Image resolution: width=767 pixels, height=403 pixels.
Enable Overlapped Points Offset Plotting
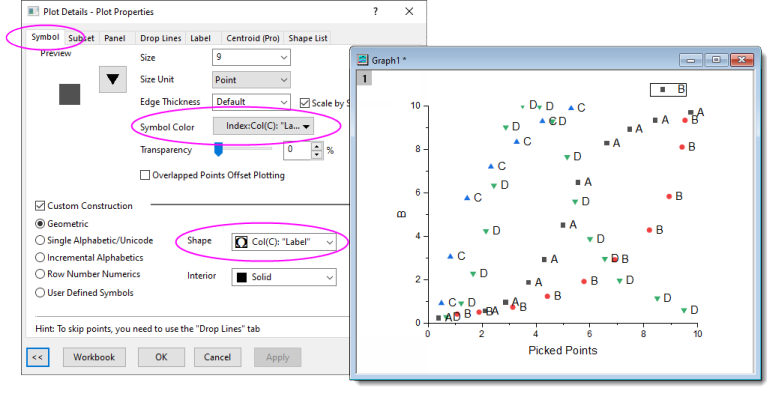click(145, 175)
